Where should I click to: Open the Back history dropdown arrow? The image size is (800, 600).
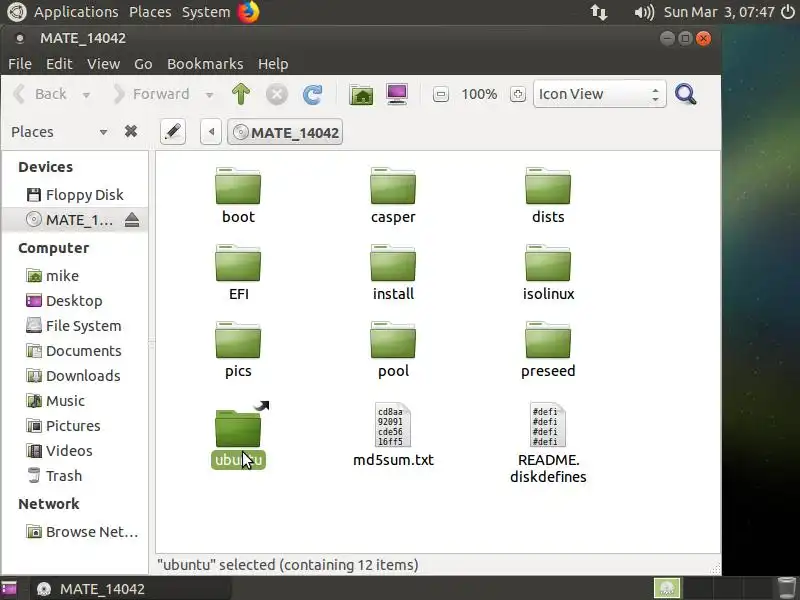tap(86, 95)
